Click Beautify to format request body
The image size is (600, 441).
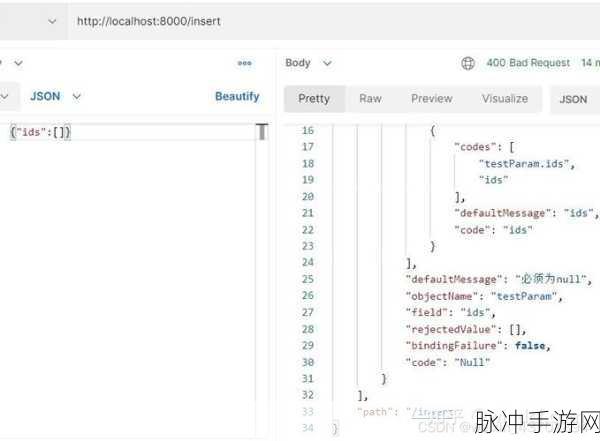237,96
